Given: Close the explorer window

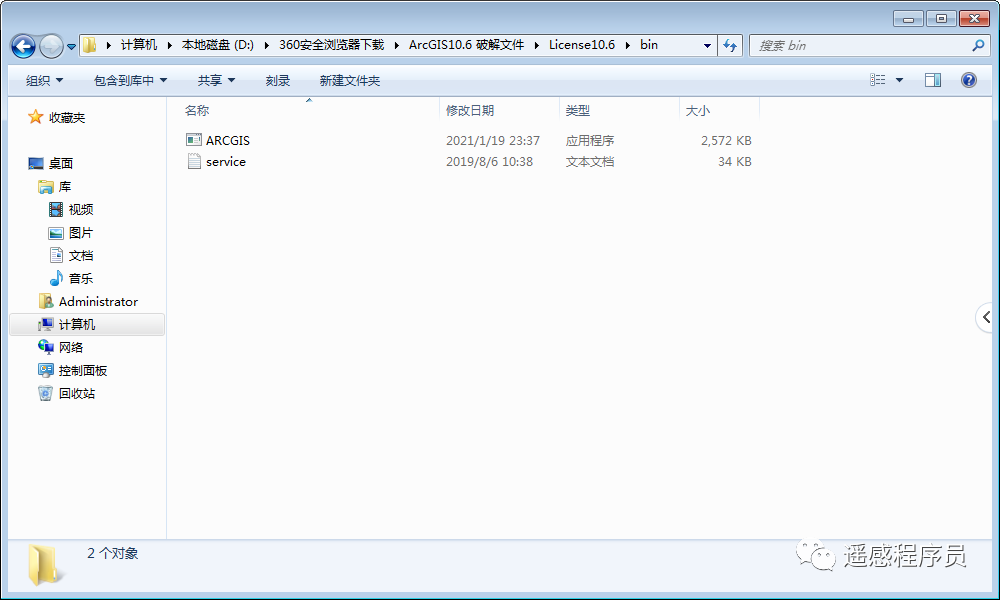Looking at the screenshot, I should (x=974, y=18).
